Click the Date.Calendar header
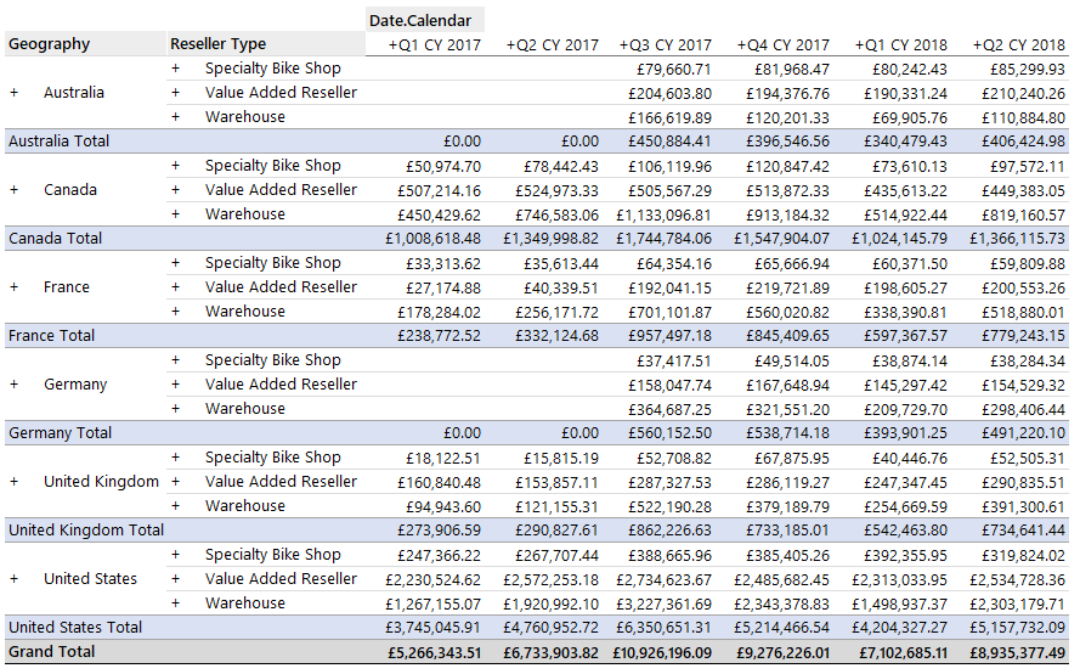Screen dimensions: 1070x671 (420, 19)
